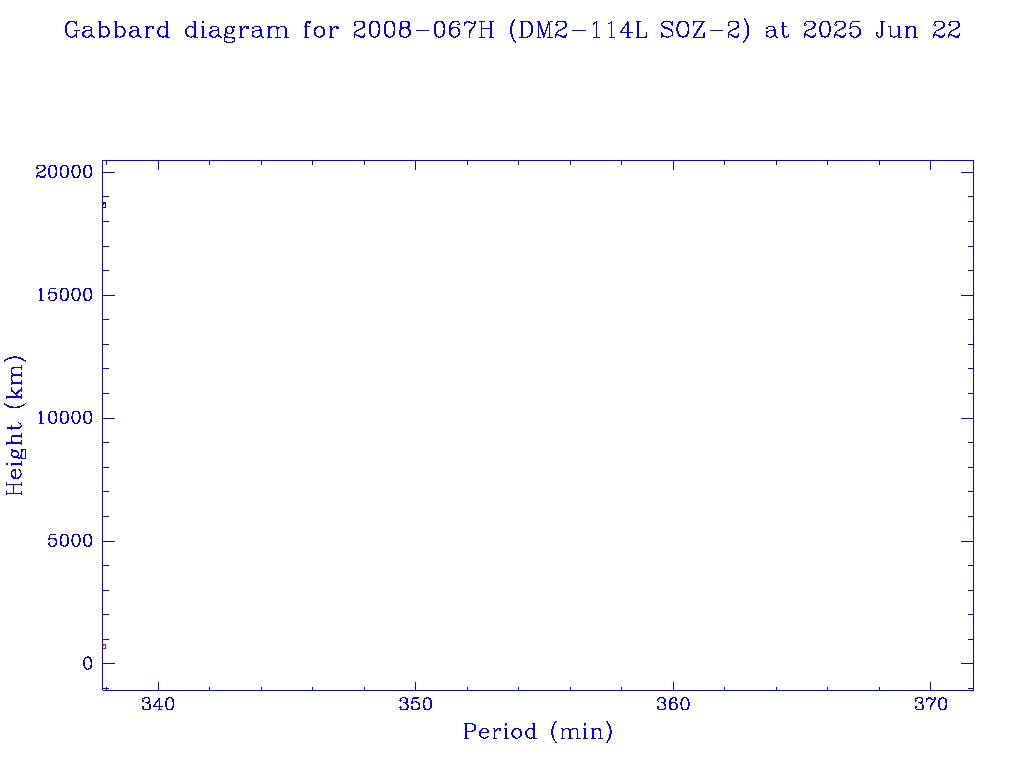Screen dimensions: 1024x768
Task: Click the 360 period axis tick label
Action: click(673, 704)
